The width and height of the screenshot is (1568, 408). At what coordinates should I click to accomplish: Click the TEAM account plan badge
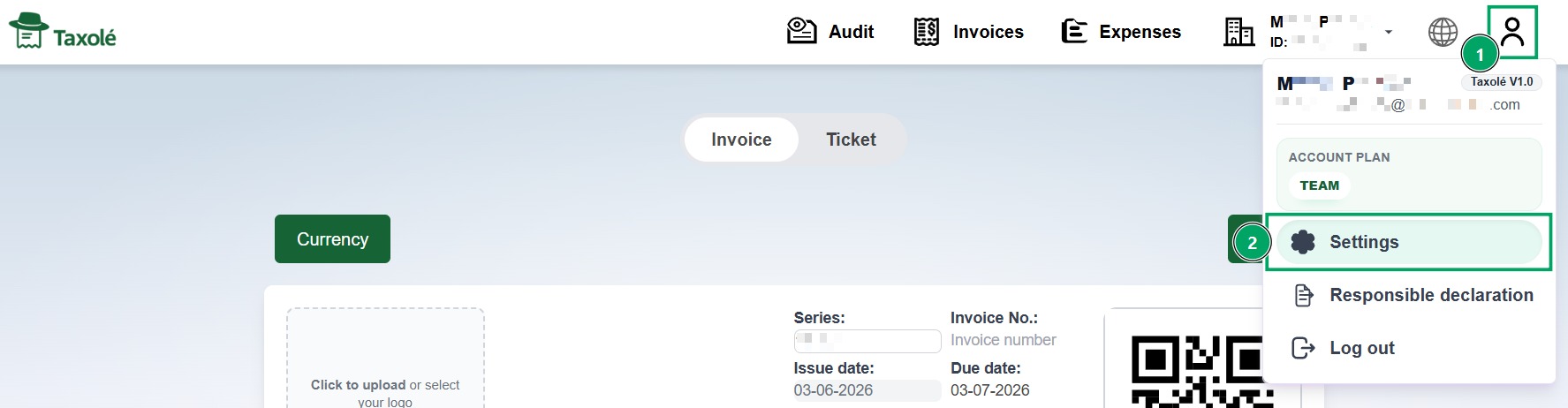pyautogui.click(x=1320, y=185)
